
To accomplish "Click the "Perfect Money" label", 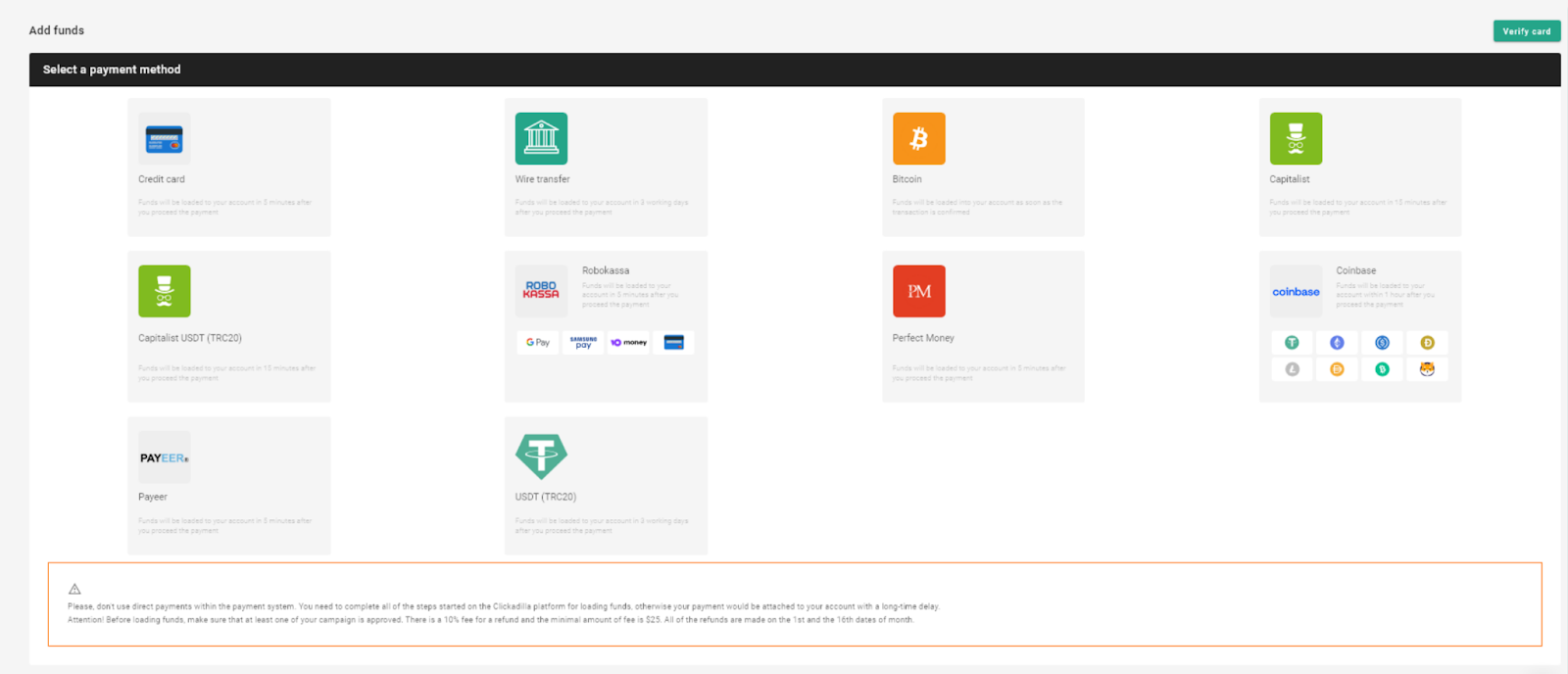I will pyautogui.click(x=923, y=338).
